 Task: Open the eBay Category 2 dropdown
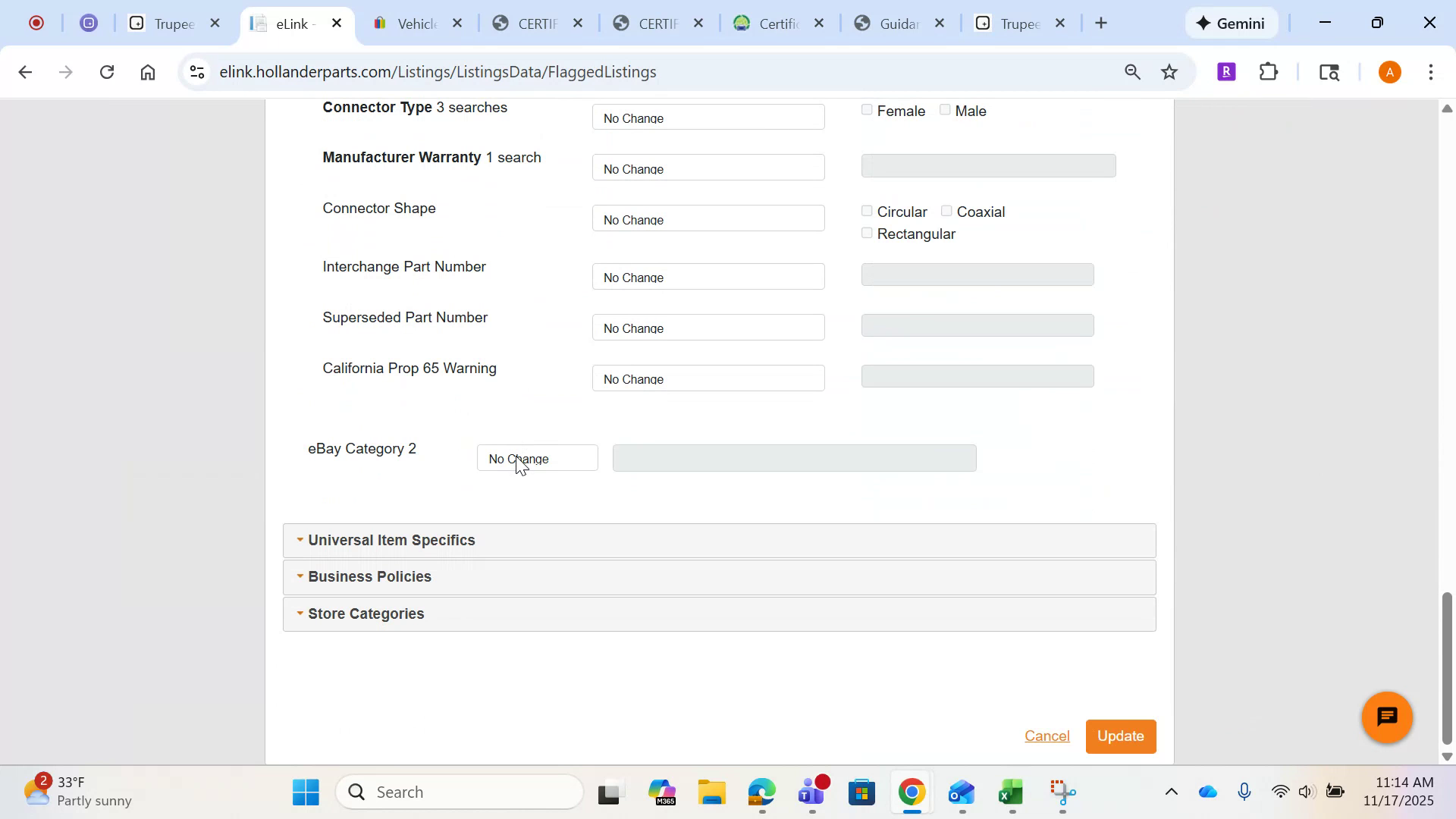537,458
